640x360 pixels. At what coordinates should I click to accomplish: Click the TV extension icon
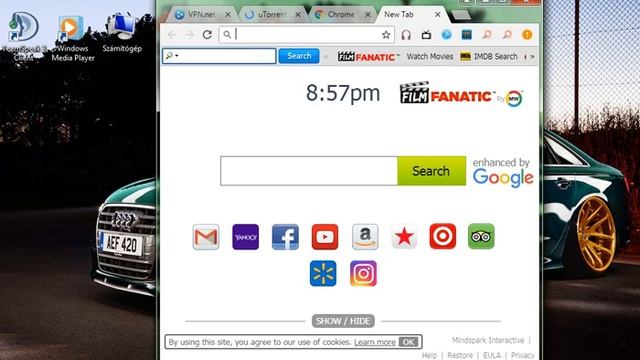tap(426, 35)
